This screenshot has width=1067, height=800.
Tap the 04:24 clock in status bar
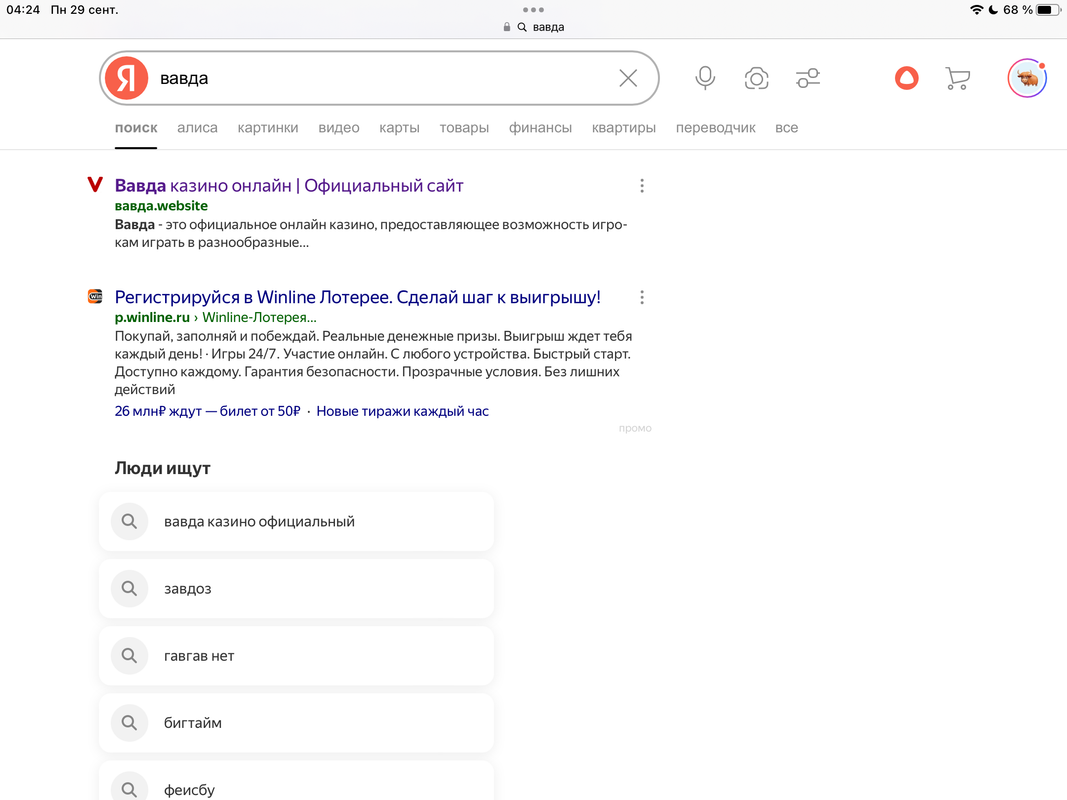(x=23, y=10)
